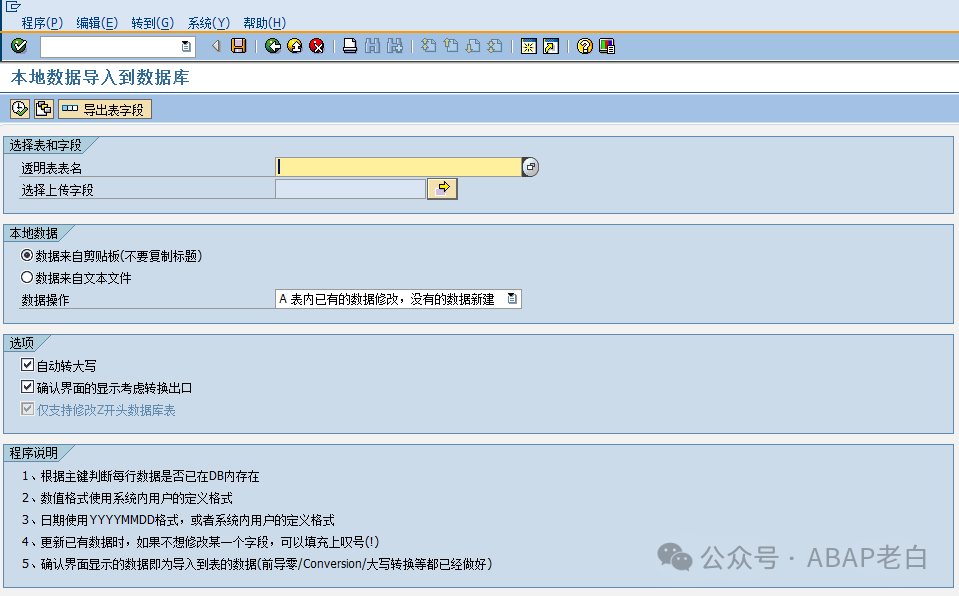Open the 数据操作 dropdown list
This screenshot has width=959, height=596.
(x=512, y=299)
